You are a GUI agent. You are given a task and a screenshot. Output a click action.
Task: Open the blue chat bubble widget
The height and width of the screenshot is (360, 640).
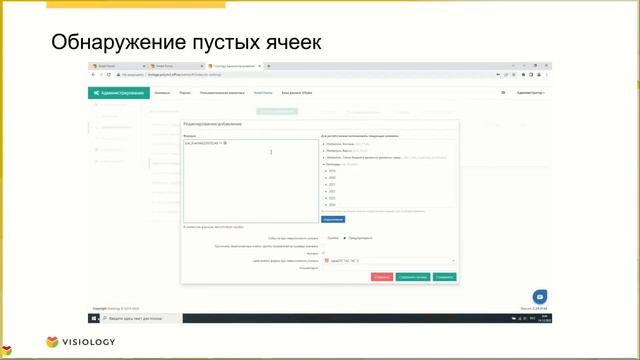point(540,297)
